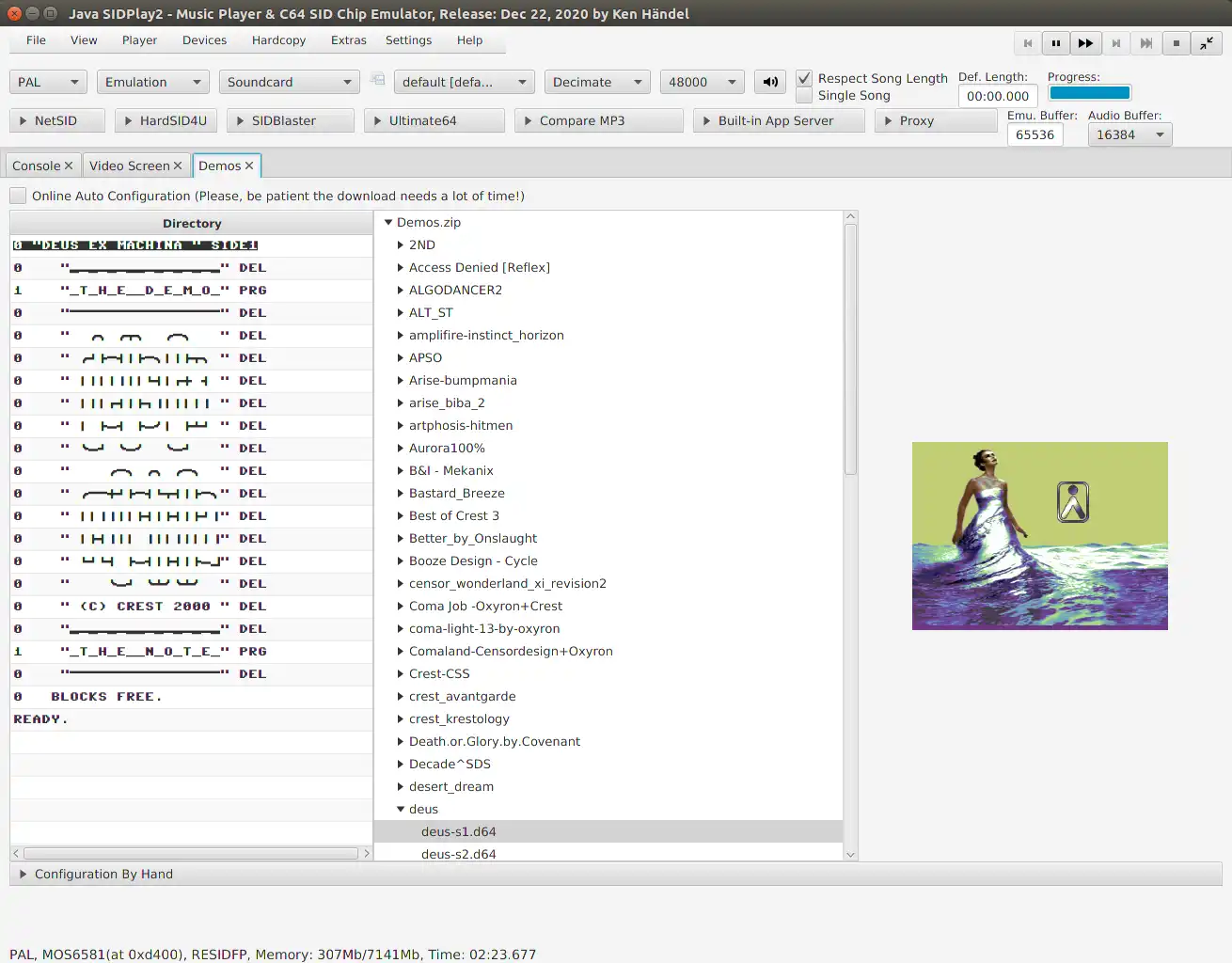Click the previous song playback icon

point(1027,42)
